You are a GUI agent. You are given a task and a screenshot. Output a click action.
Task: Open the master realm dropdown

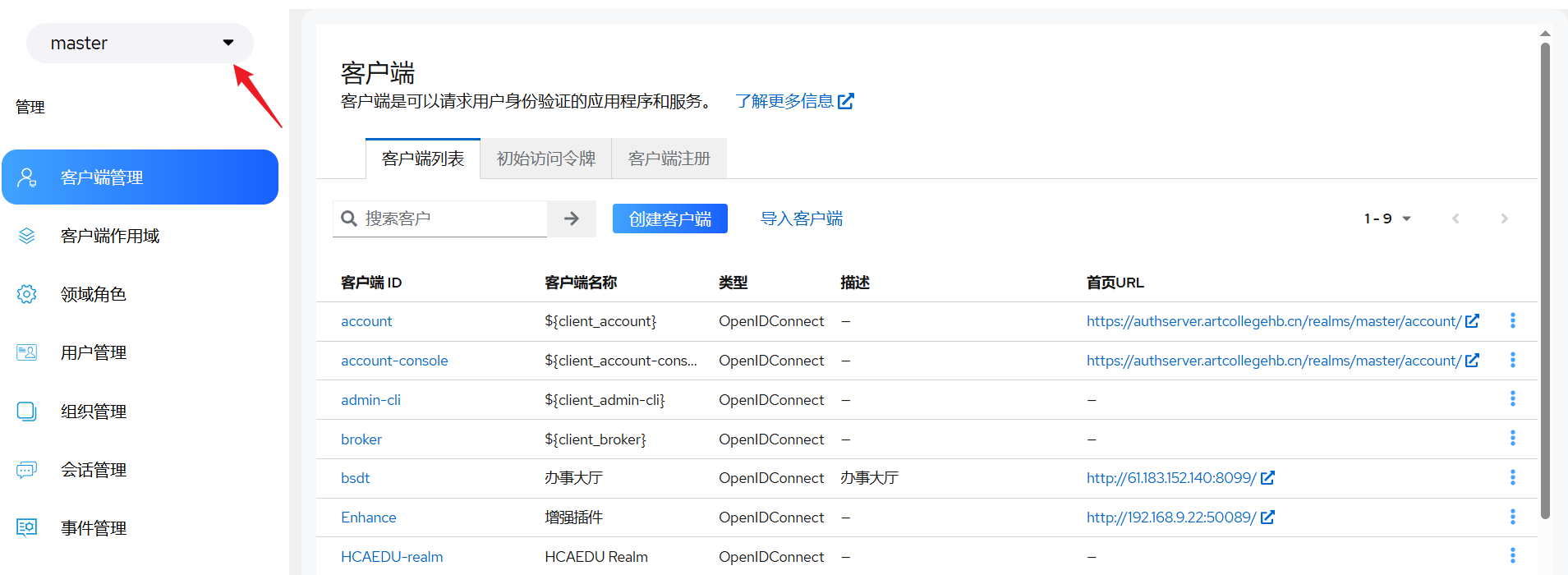(140, 44)
